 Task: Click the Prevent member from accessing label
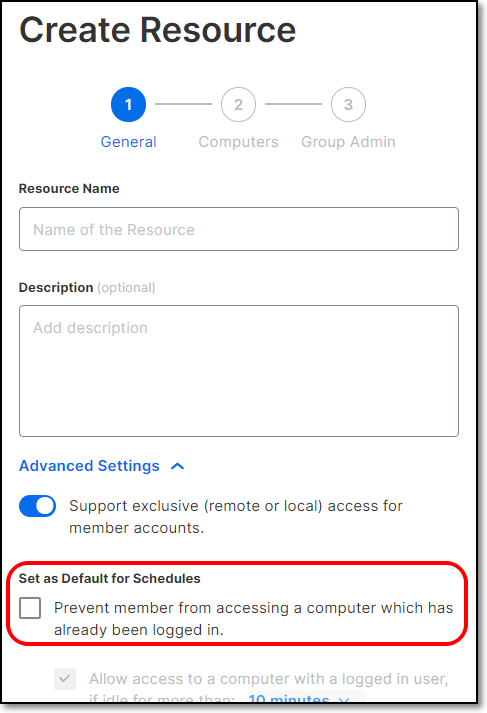254,619
